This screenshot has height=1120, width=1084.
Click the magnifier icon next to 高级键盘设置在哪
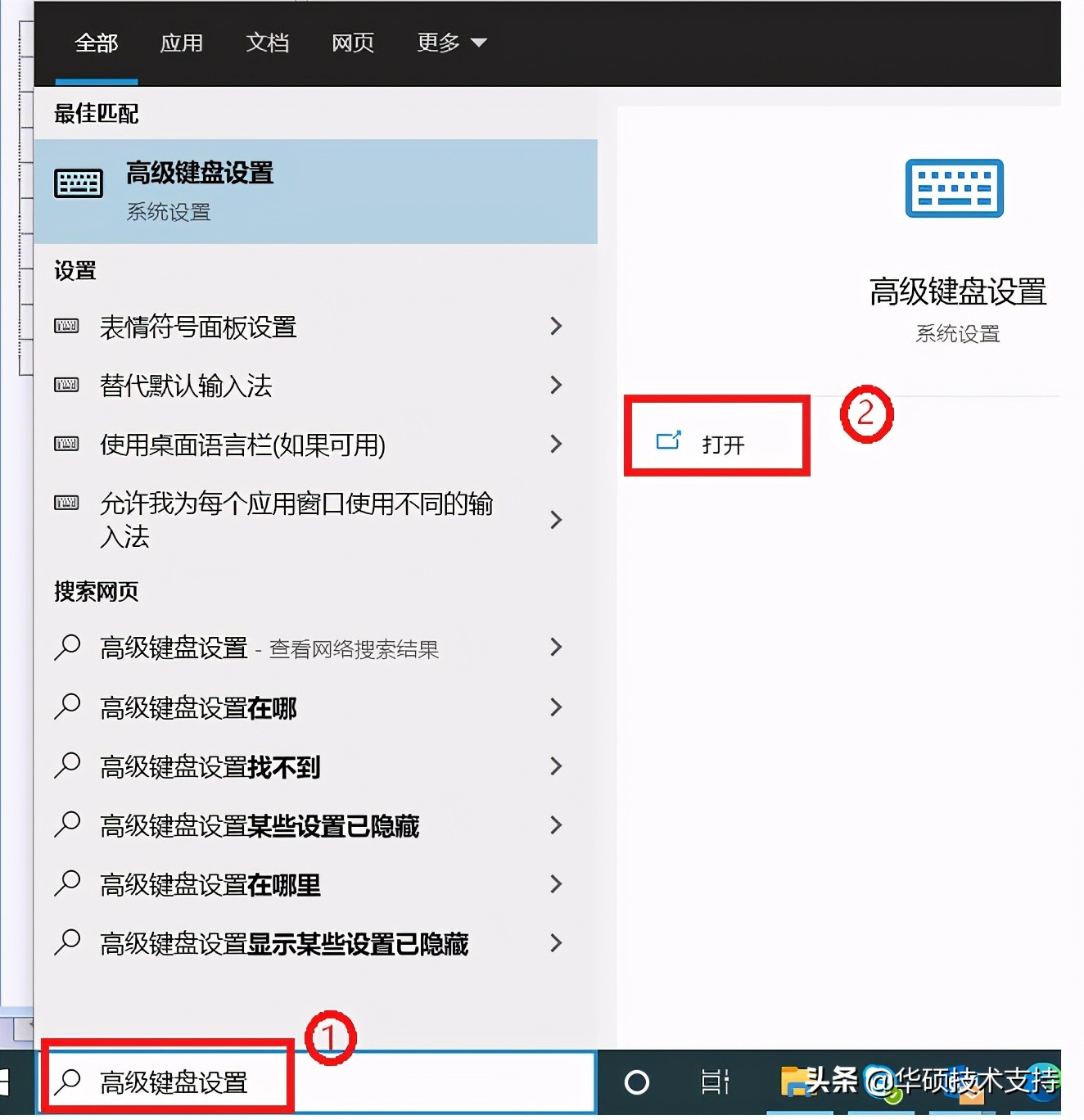pos(67,707)
